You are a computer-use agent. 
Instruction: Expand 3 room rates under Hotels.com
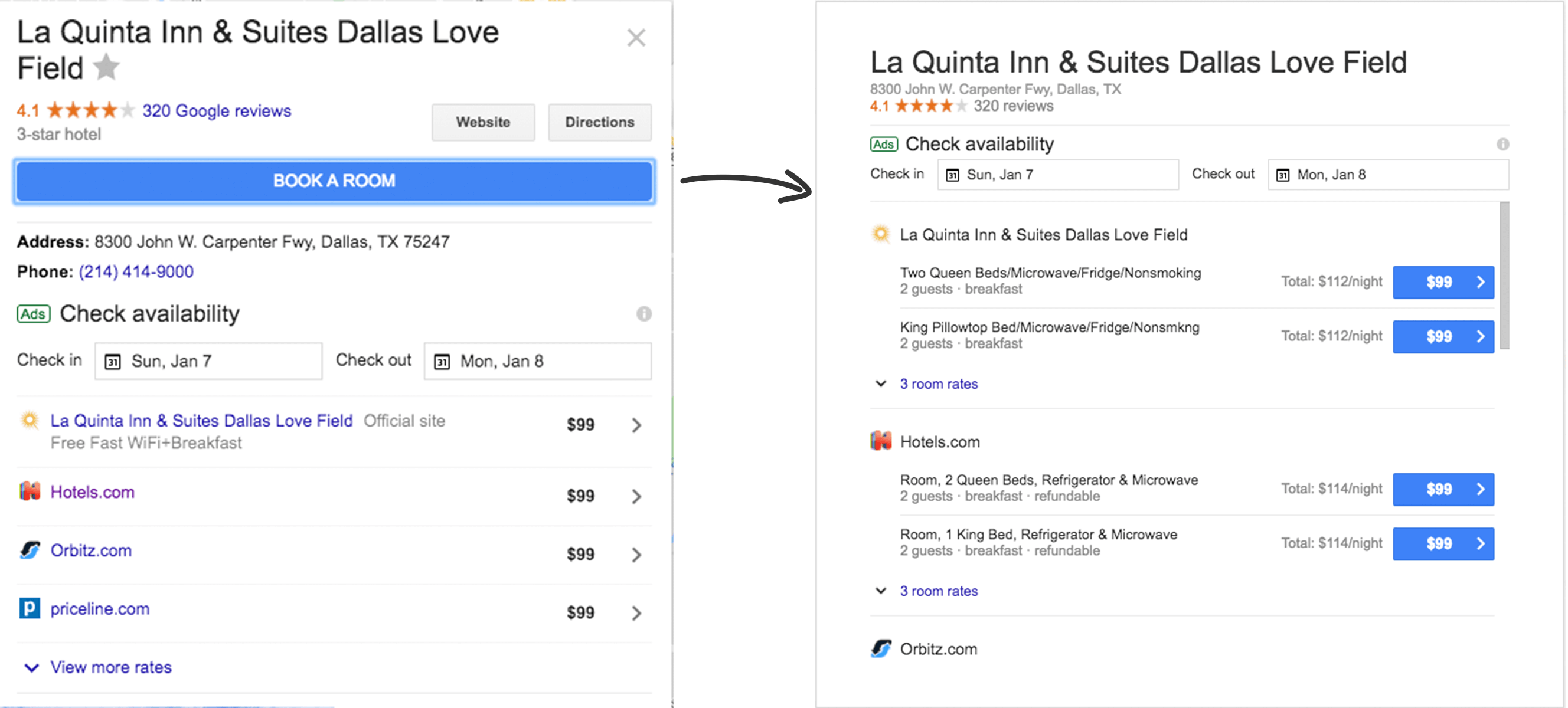pos(939,591)
